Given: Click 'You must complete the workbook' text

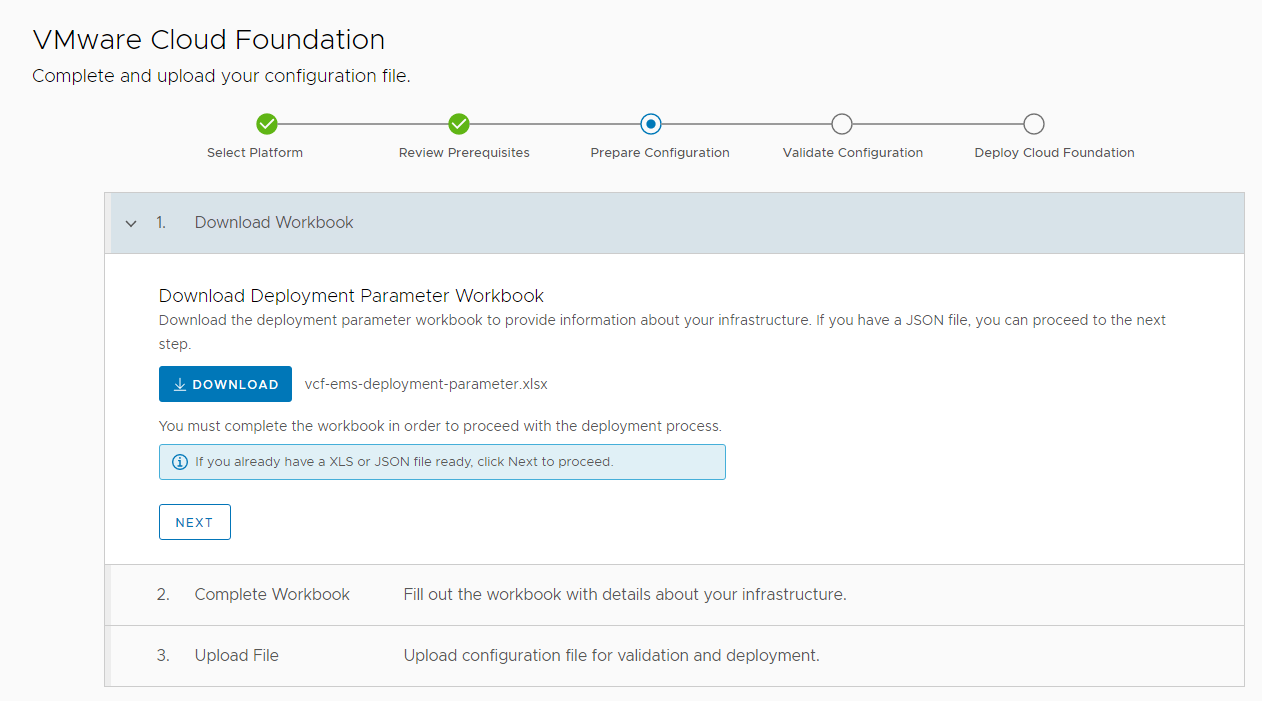Looking at the screenshot, I should (440, 426).
